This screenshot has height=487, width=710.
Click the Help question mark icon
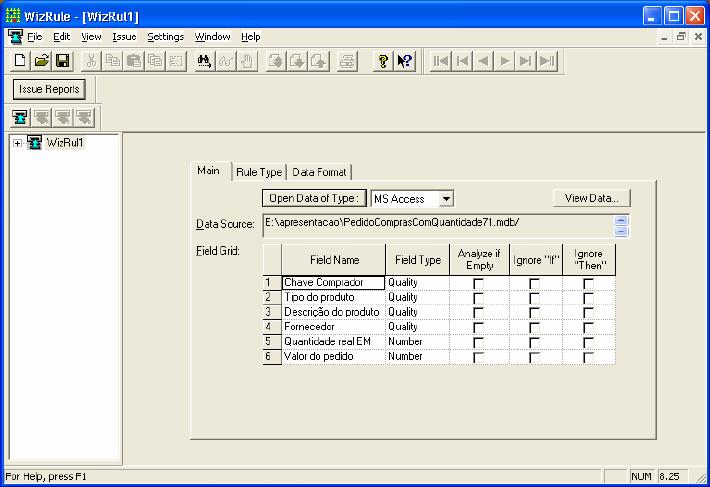tap(383, 61)
